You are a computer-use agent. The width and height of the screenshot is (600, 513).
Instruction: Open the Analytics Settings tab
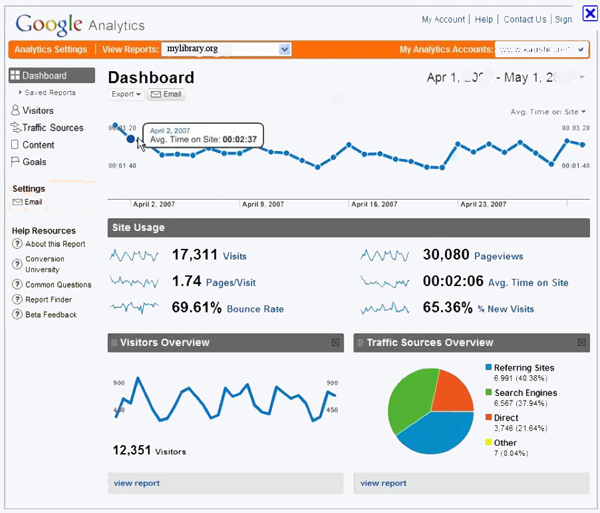pyautogui.click(x=52, y=49)
